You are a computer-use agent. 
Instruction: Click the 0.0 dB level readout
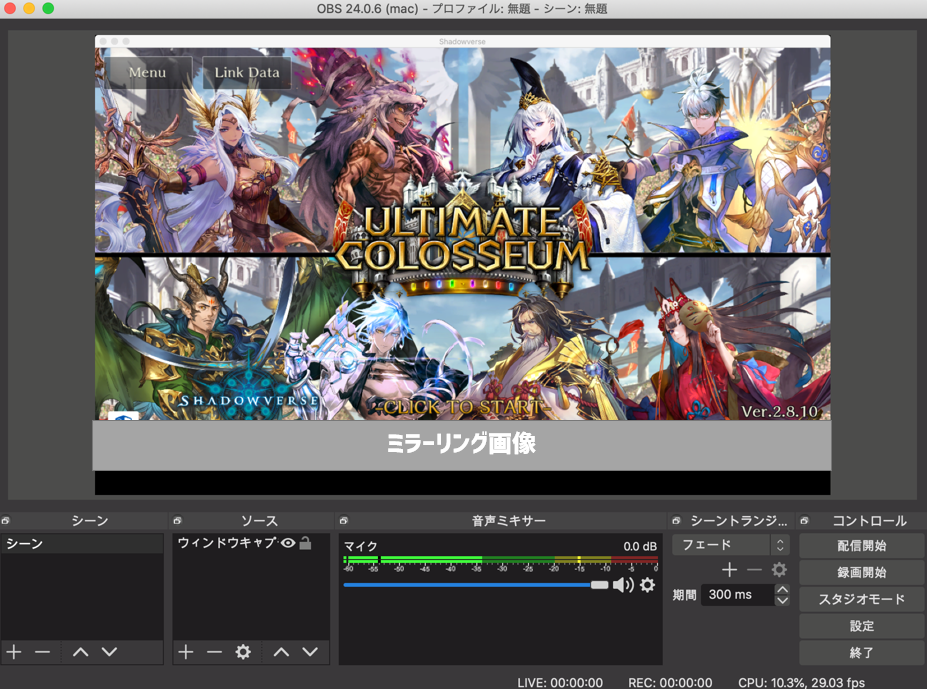click(x=640, y=546)
